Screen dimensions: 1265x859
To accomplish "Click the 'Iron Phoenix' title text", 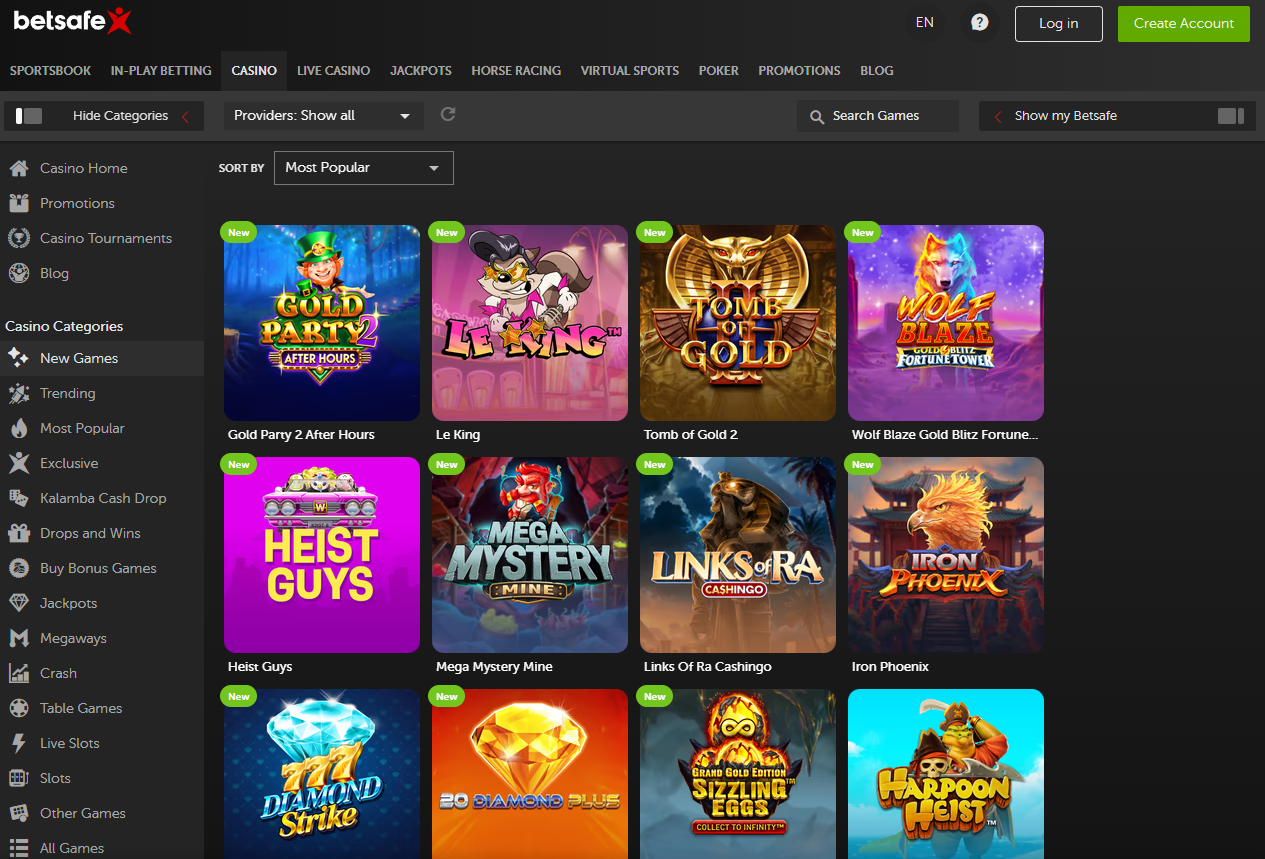I will tap(890, 667).
